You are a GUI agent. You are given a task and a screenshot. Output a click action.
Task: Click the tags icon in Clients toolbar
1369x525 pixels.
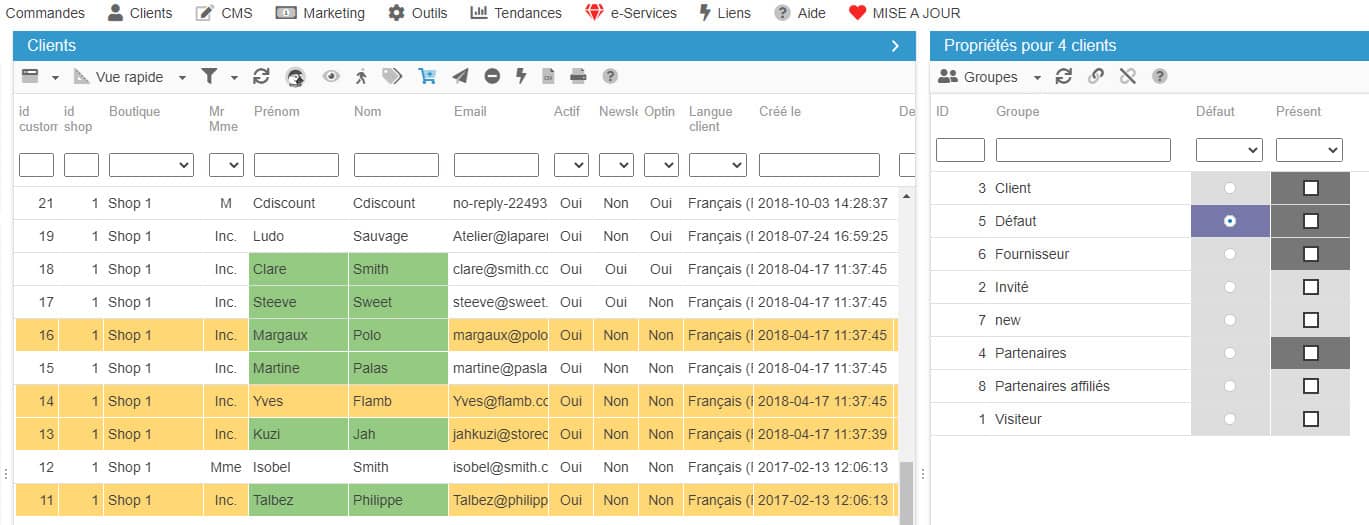point(392,76)
